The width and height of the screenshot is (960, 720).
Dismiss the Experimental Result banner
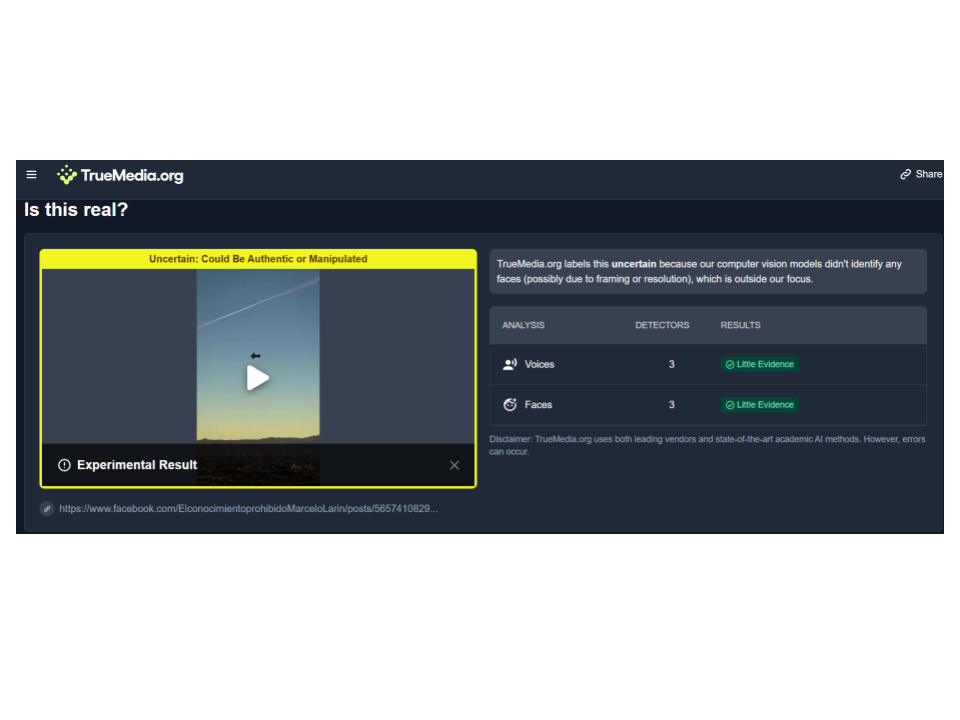click(x=454, y=465)
